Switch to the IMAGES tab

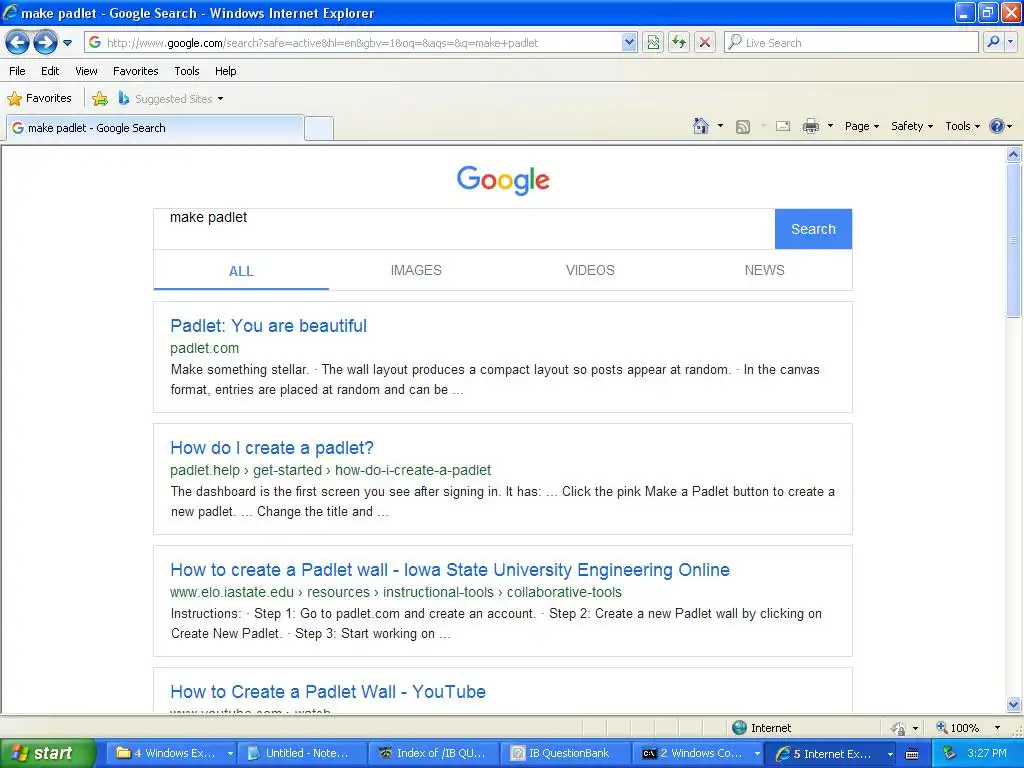point(416,270)
